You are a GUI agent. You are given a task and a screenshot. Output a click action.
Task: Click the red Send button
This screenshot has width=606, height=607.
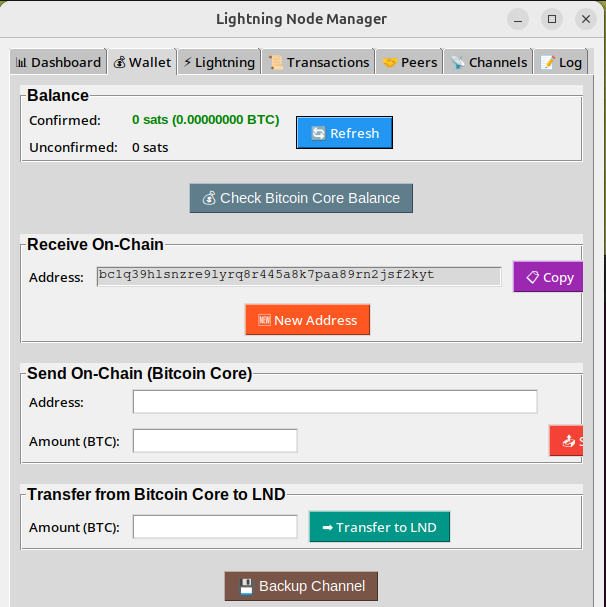pyautogui.click(x=567, y=440)
